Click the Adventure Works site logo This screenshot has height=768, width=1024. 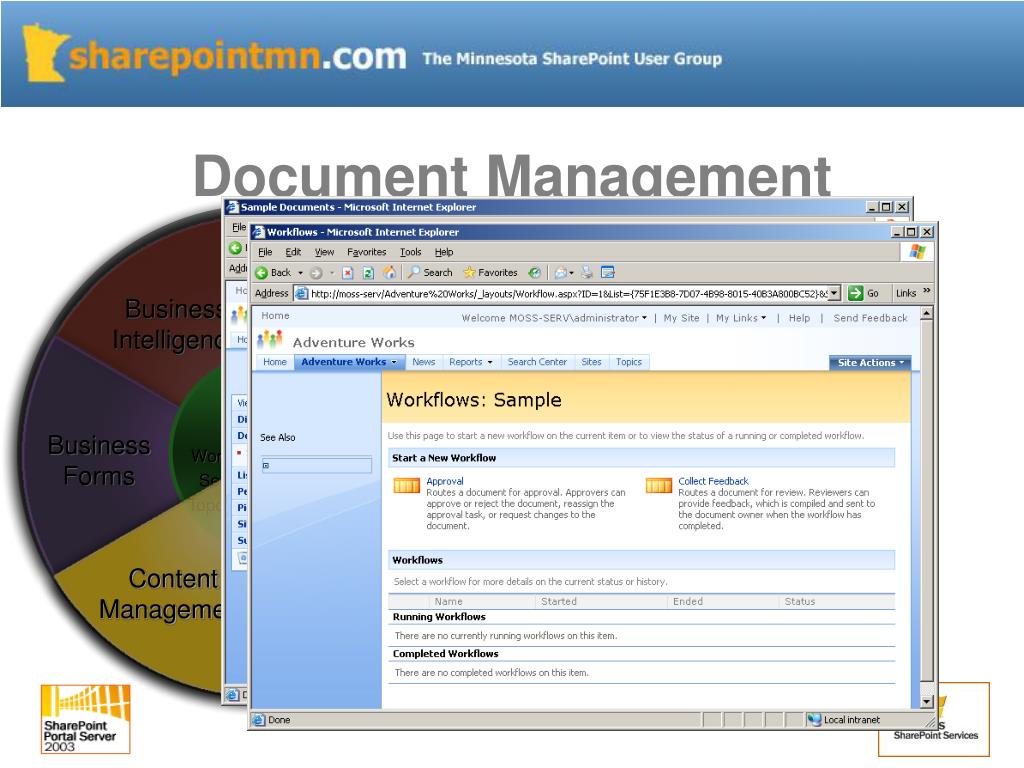point(270,340)
